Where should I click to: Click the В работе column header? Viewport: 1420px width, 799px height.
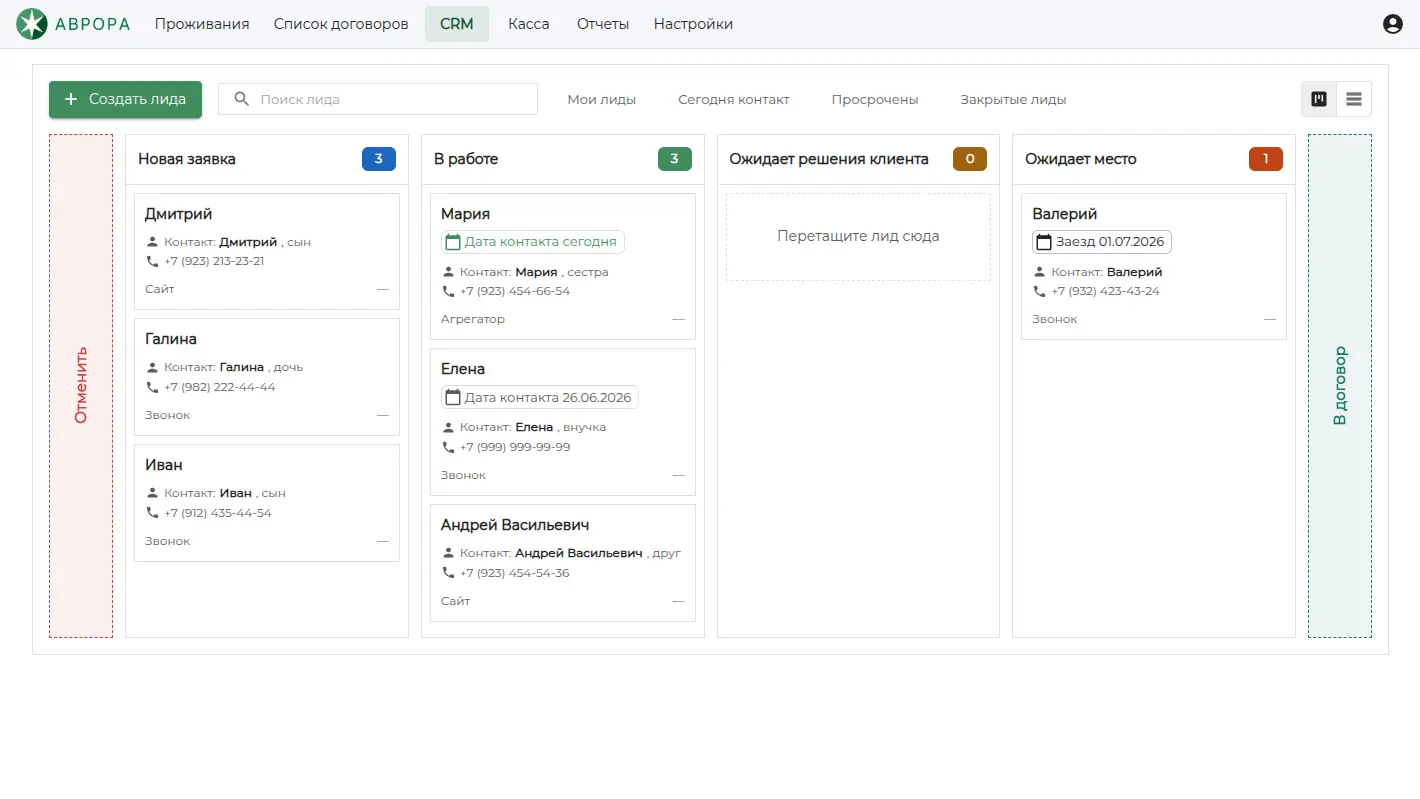[563, 159]
